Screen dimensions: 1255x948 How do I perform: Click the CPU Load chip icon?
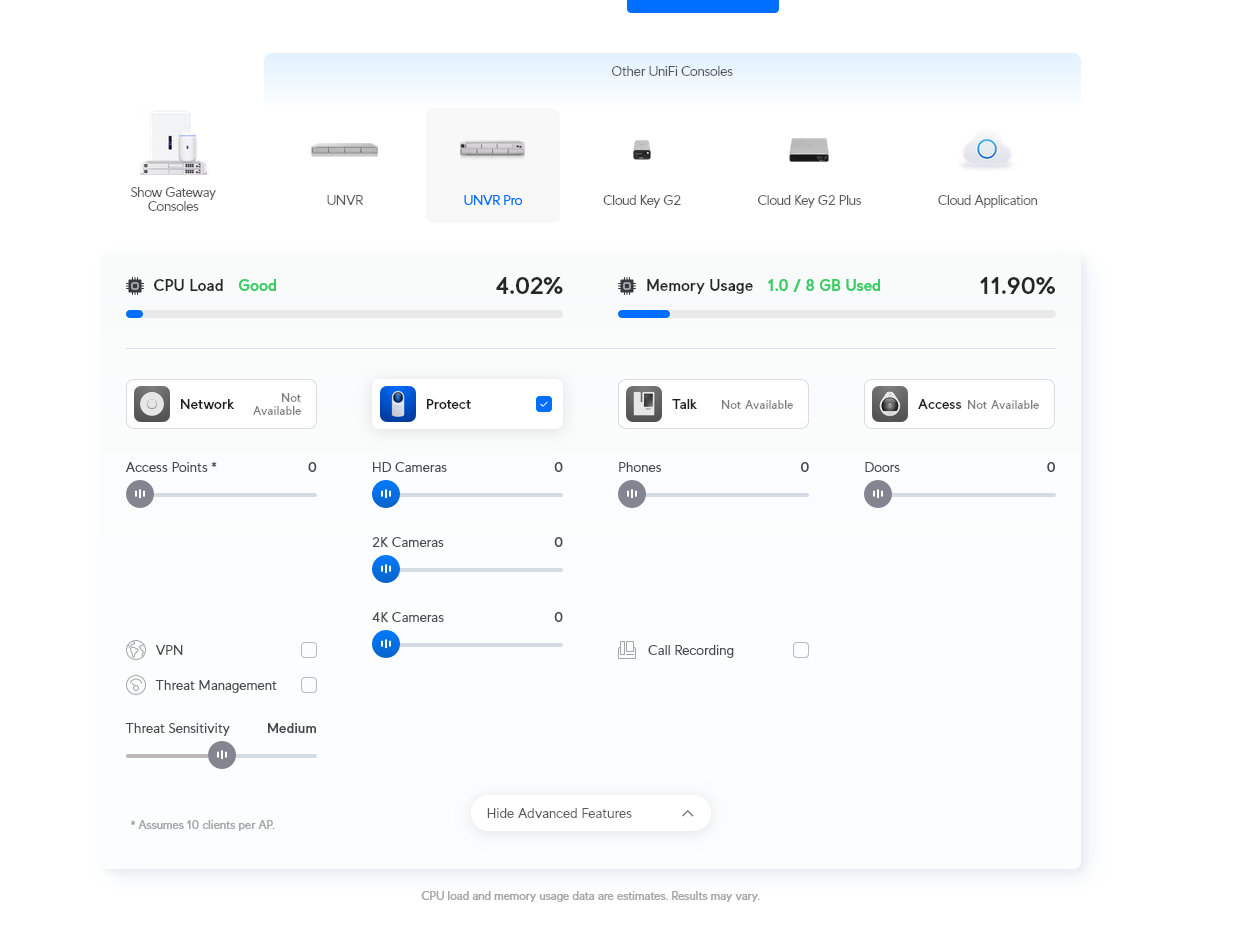pos(135,286)
